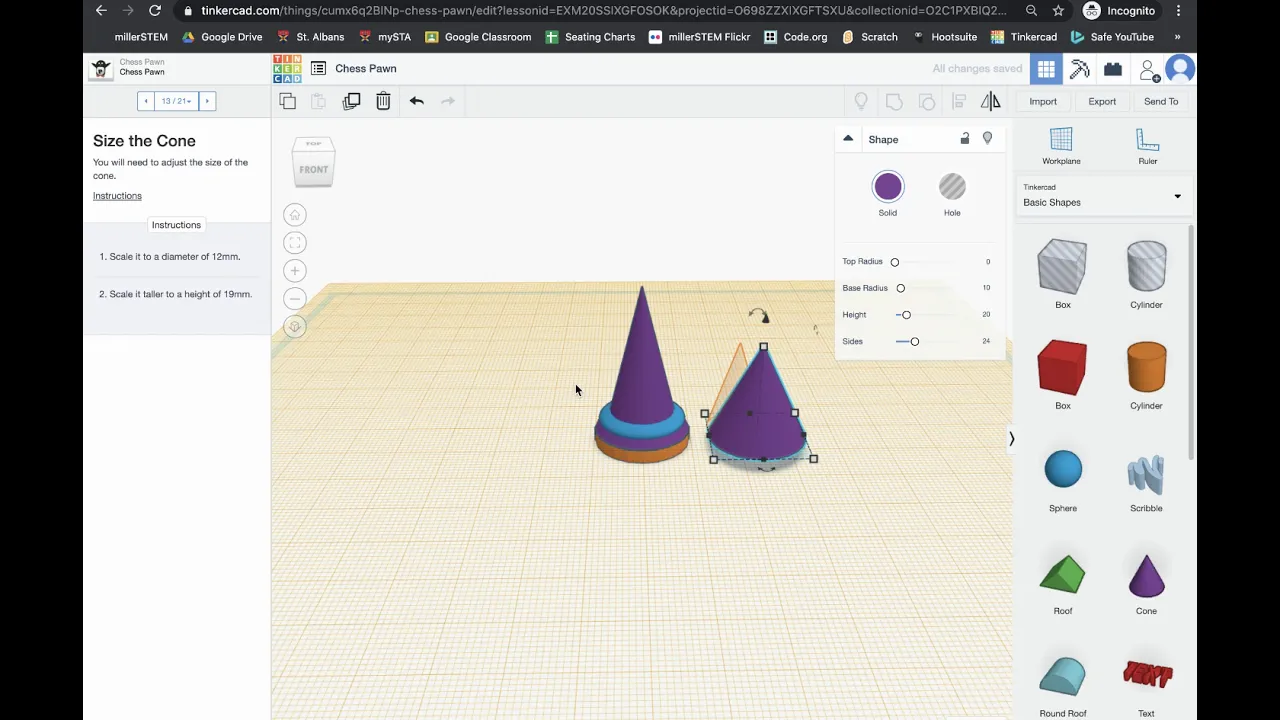Lock editing with the padlock icon
The image size is (1280, 720).
(965, 139)
